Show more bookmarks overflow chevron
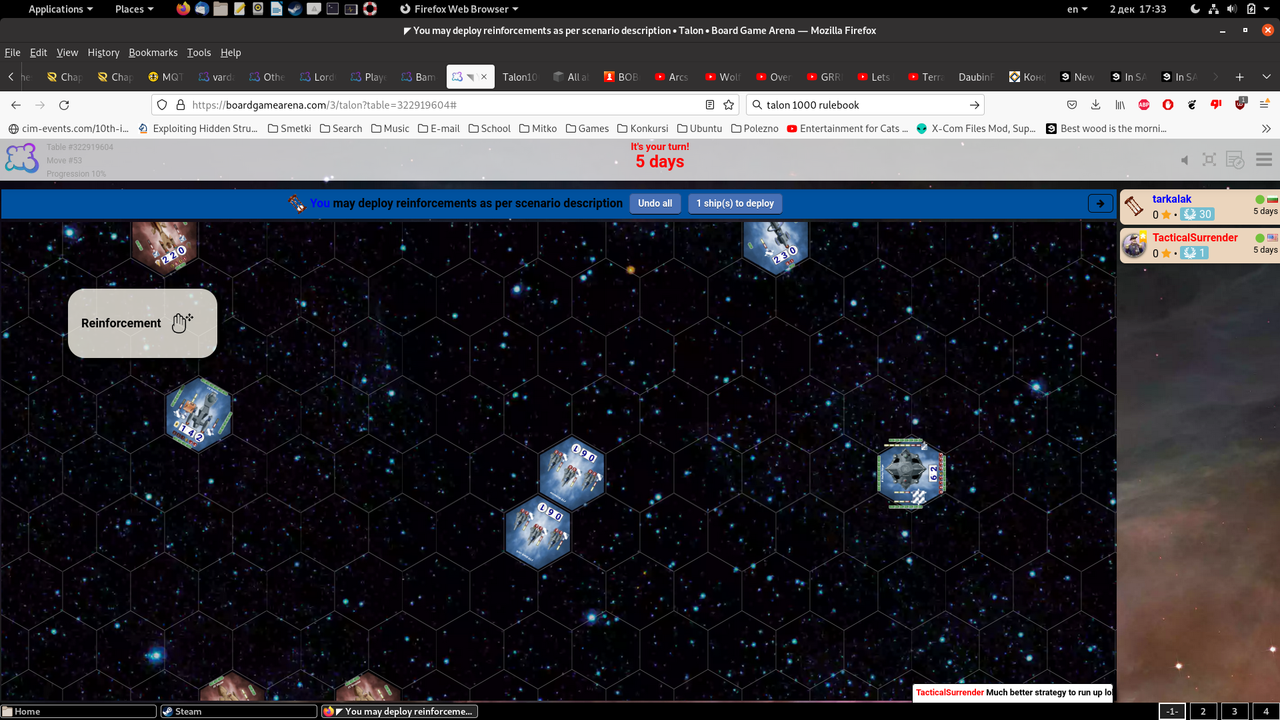Image resolution: width=1280 pixels, height=720 pixels. click(x=1266, y=128)
